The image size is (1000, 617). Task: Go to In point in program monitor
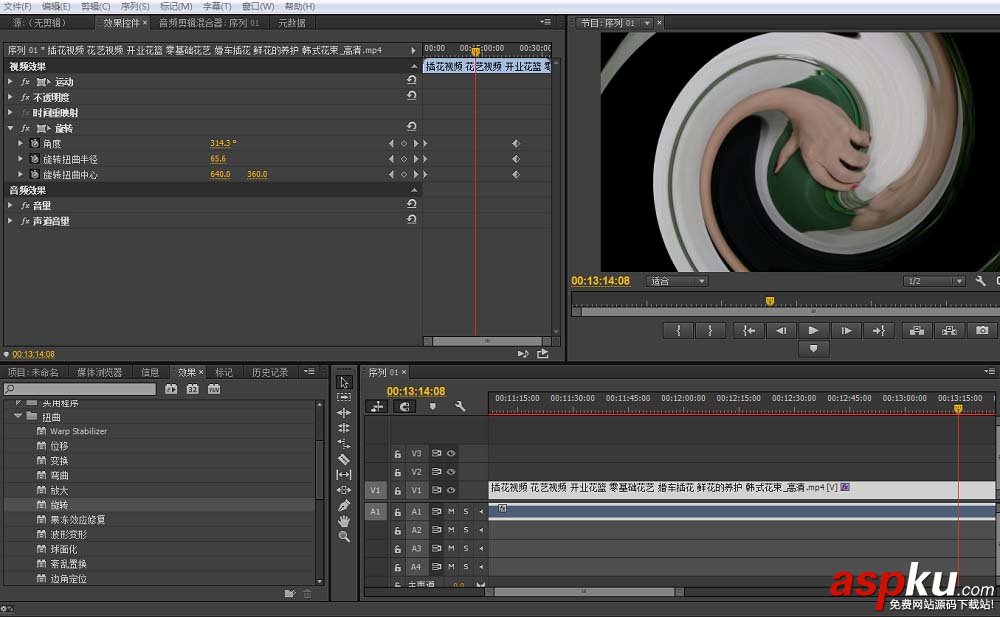point(749,331)
